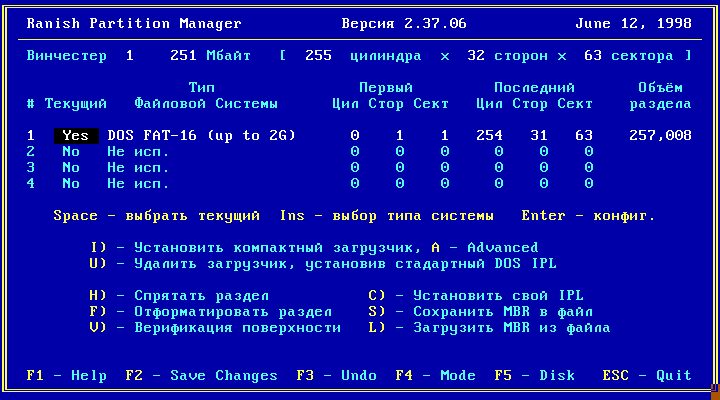The height and width of the screenshot is (400, 720).
Task: Choose 'Сохранить MBR в файл' option S
Action: (x=480, y=312)
